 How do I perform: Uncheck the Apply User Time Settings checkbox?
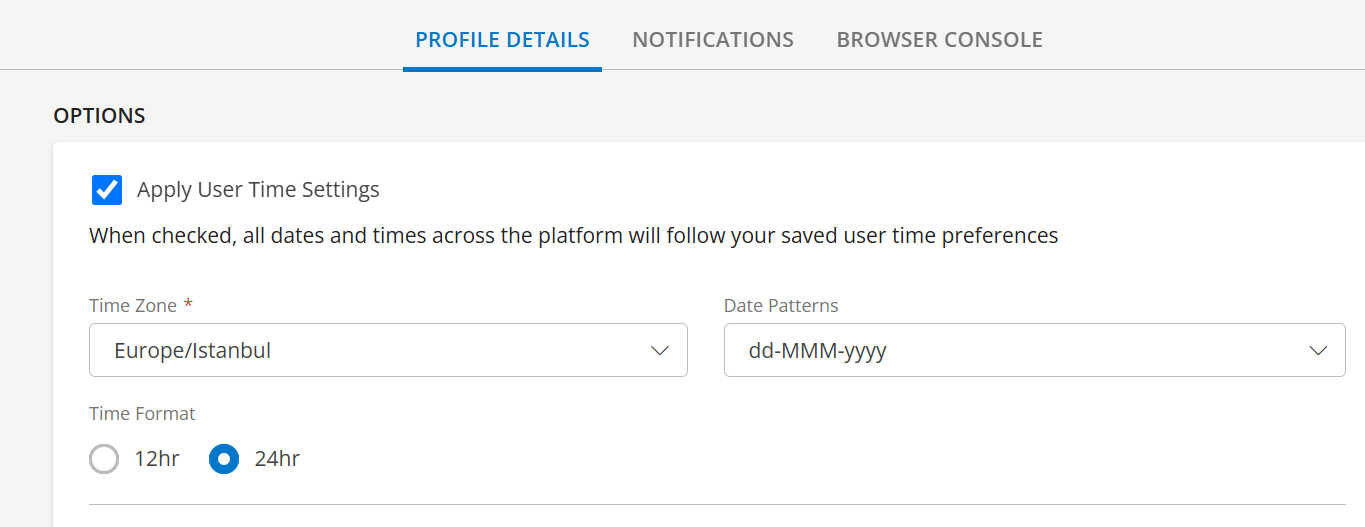[107, 190]
